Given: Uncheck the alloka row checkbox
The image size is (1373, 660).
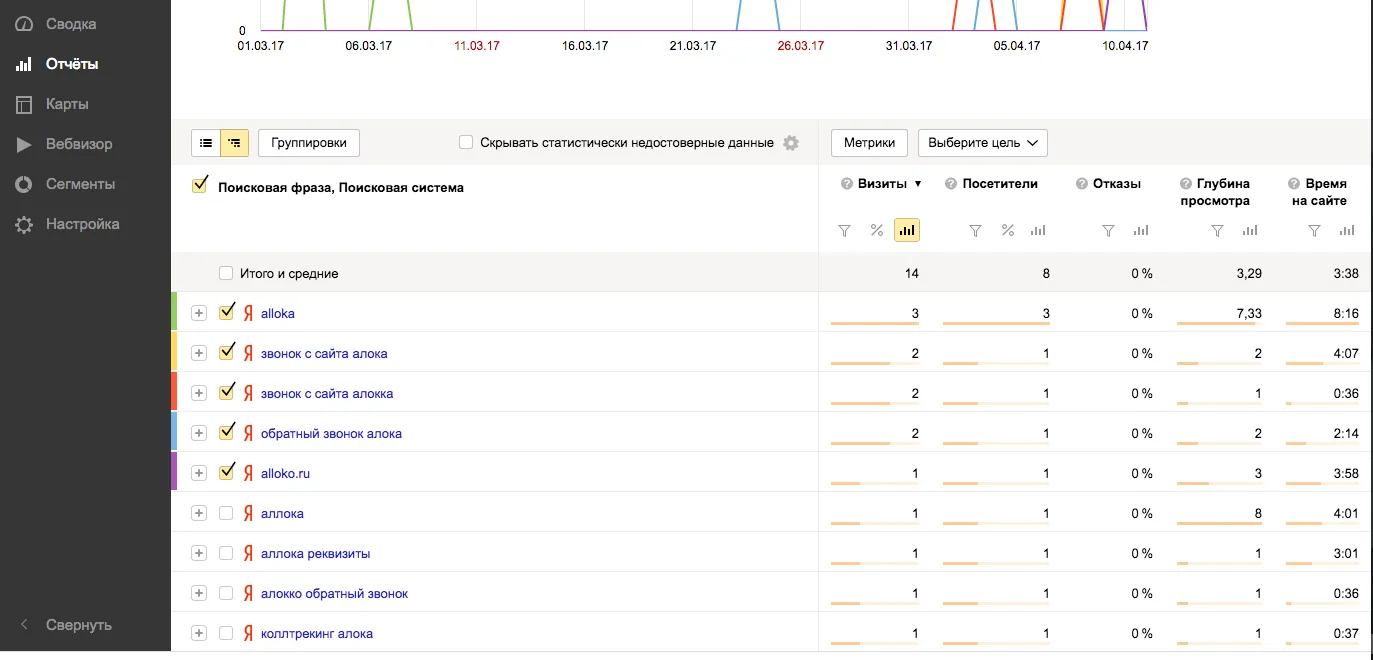Looking at the screenshot, I should coord(226,312).
